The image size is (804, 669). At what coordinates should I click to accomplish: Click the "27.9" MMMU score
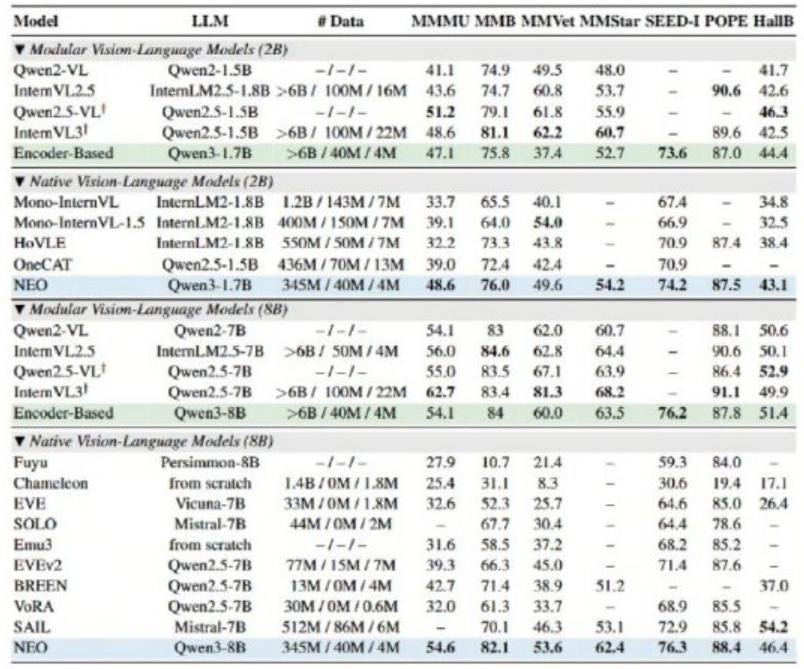[x=440, y=462]
